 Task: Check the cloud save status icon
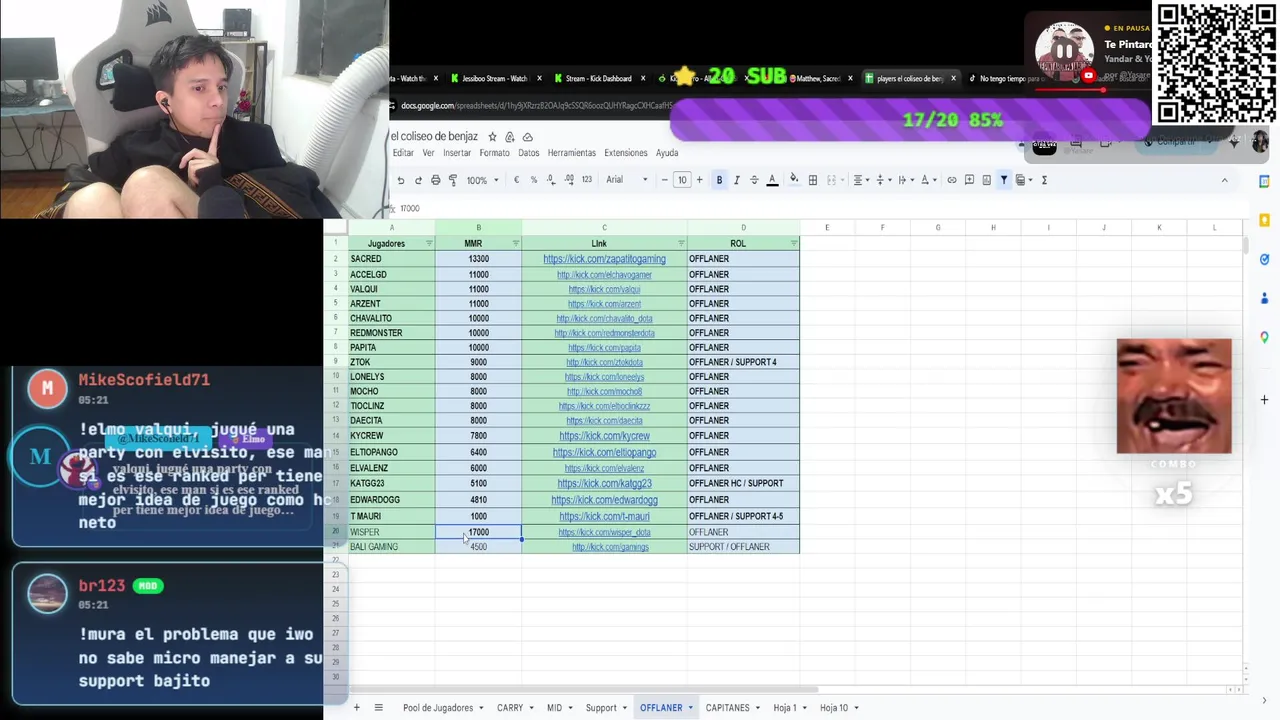(x=528, y=137)
